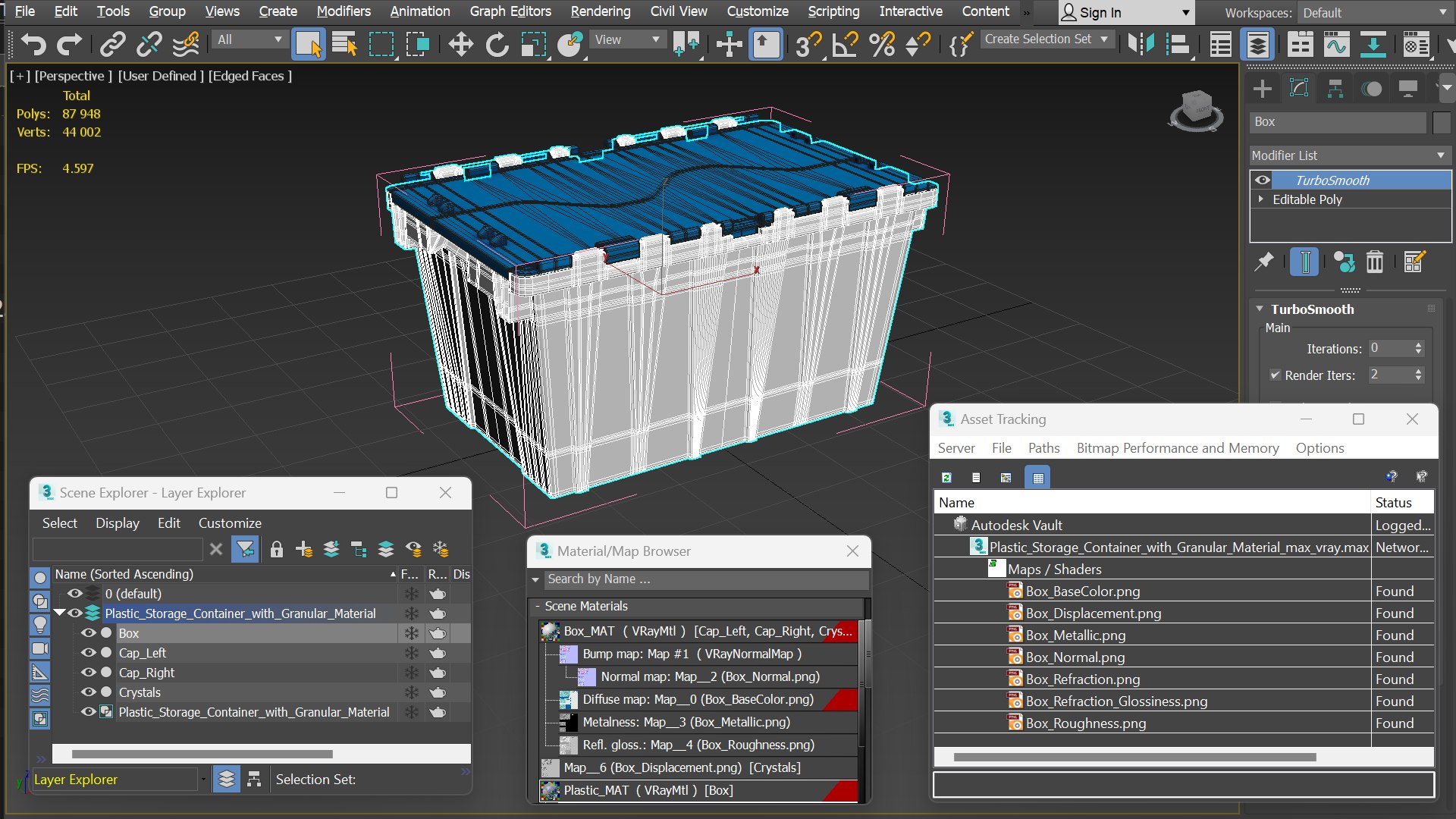The image size is (1456, 819).
Task: Open the selection filter All dropdown
Action: coord(249,39)
